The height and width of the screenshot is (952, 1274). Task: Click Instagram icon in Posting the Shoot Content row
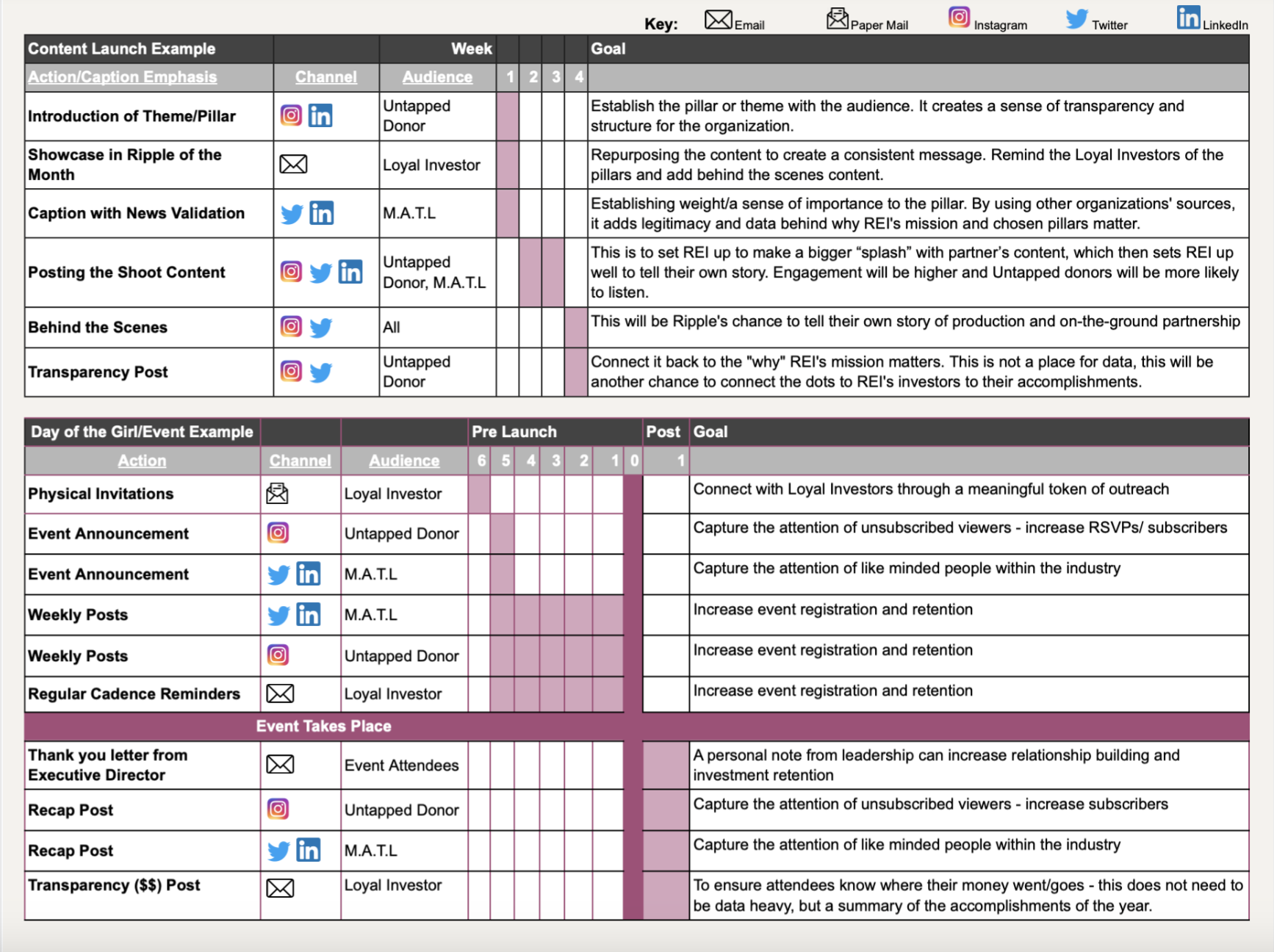291,272
